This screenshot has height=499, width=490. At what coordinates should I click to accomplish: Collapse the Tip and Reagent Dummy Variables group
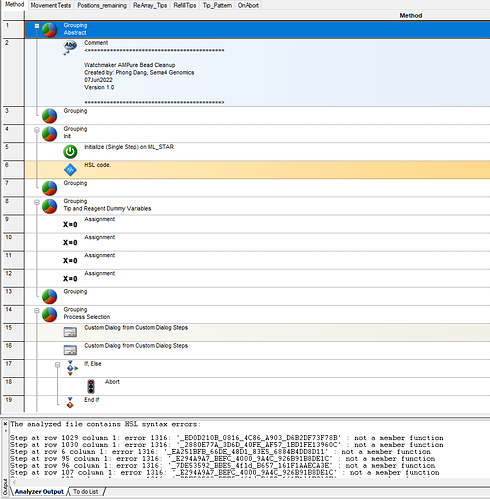coord(37,202)
